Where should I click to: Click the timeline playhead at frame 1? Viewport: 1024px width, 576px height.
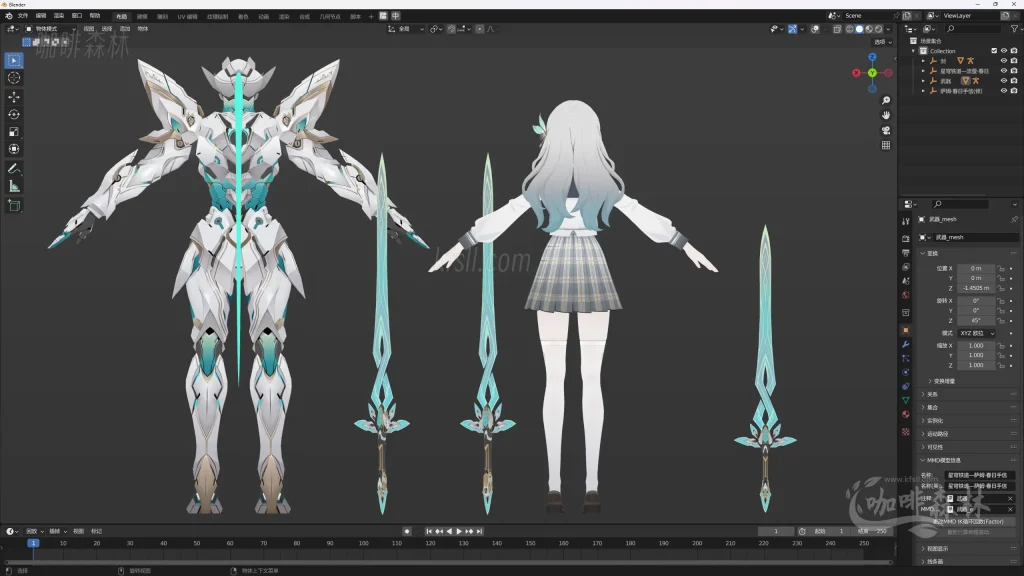pyautogui.click(x=33, y=543)
